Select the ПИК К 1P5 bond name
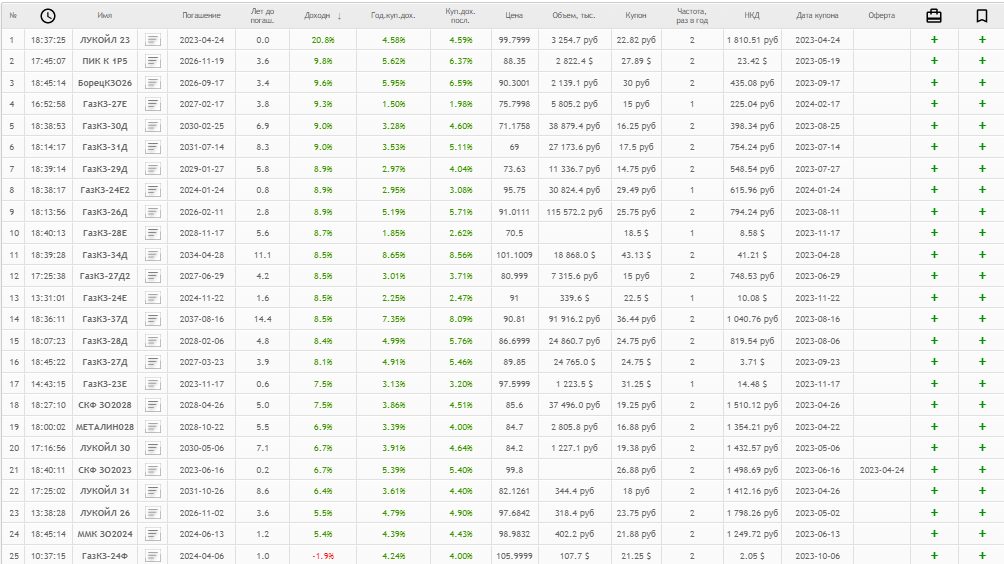 click(x=104, y=61)
